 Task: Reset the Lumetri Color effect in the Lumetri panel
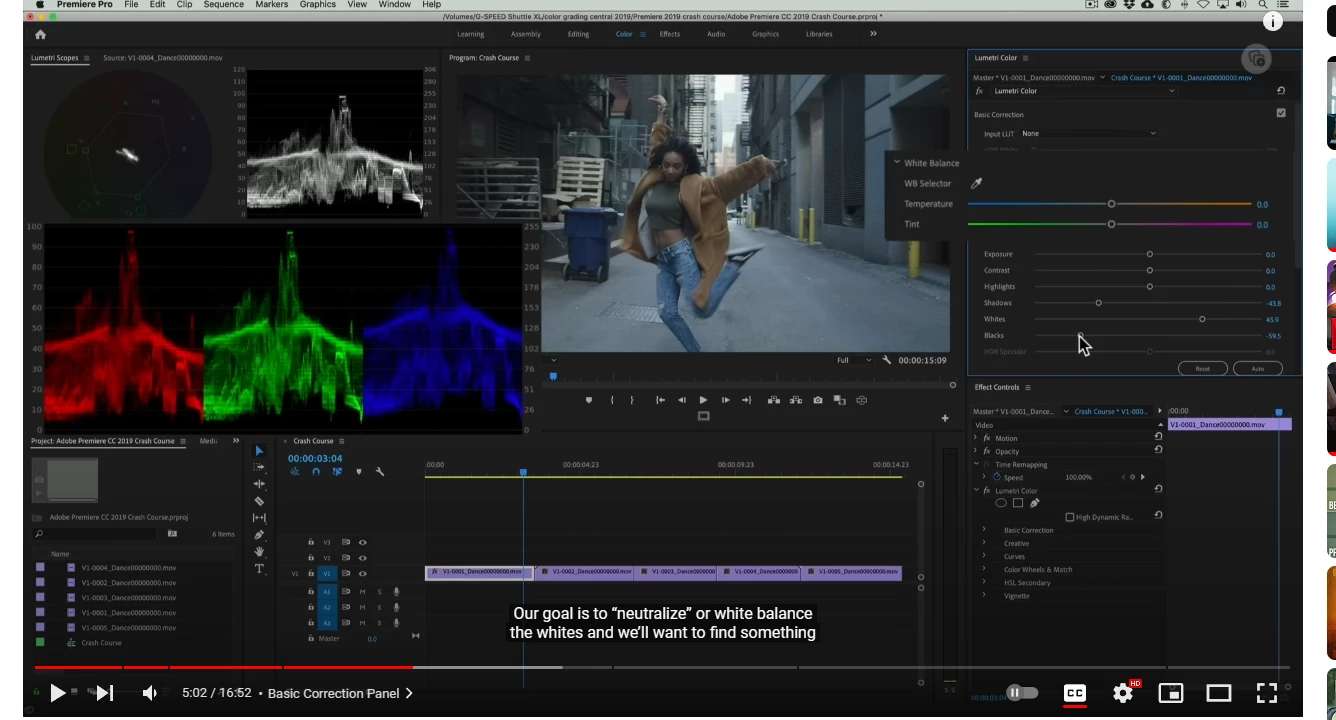click(x=1281, y=91)
